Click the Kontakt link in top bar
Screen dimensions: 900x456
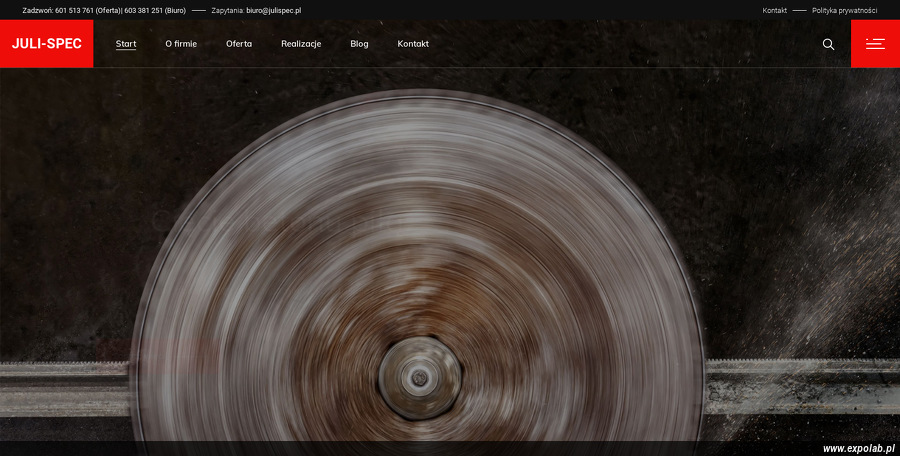pos(774,10)
